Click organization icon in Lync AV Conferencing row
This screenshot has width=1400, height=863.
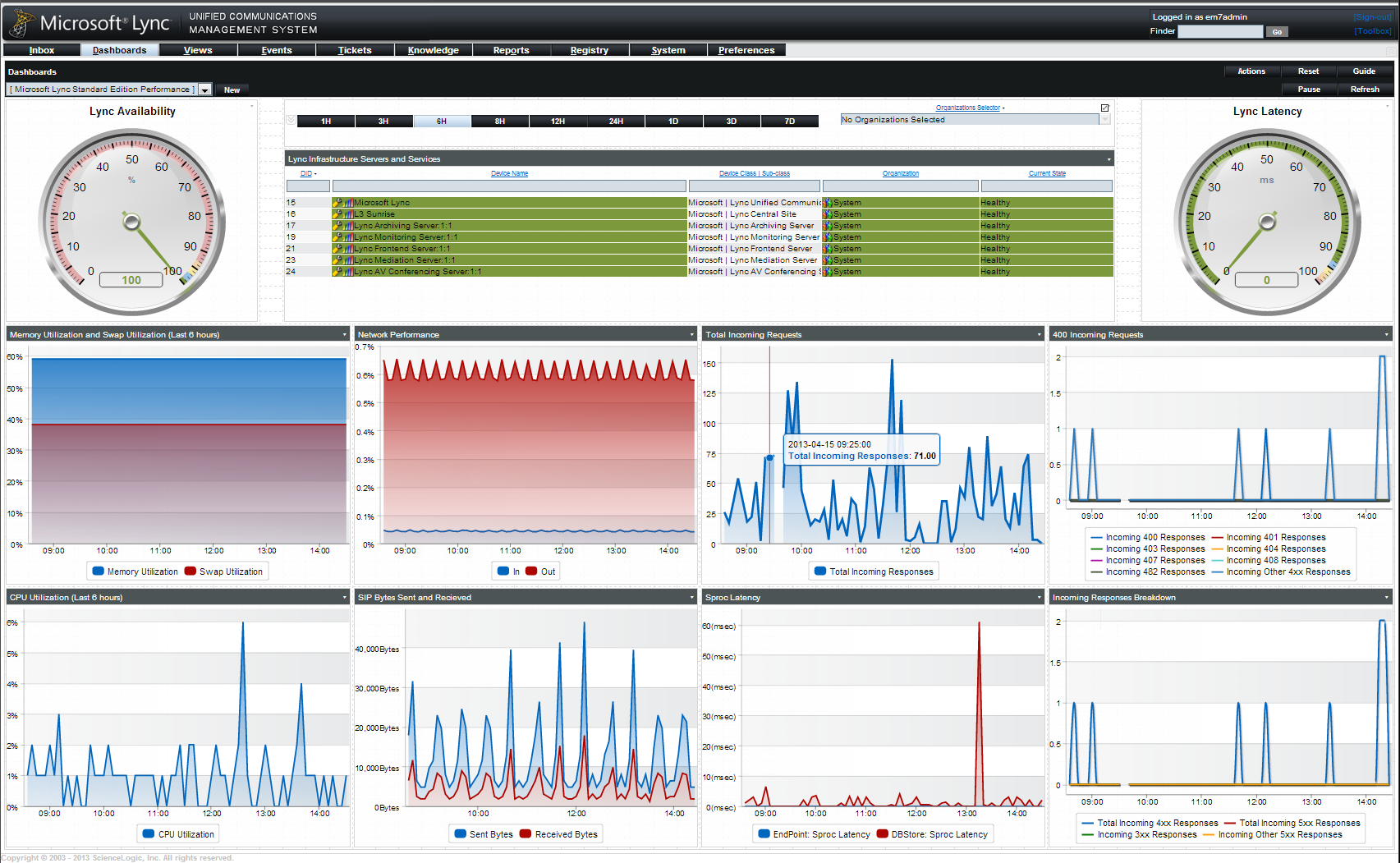[x=828, y=271]
